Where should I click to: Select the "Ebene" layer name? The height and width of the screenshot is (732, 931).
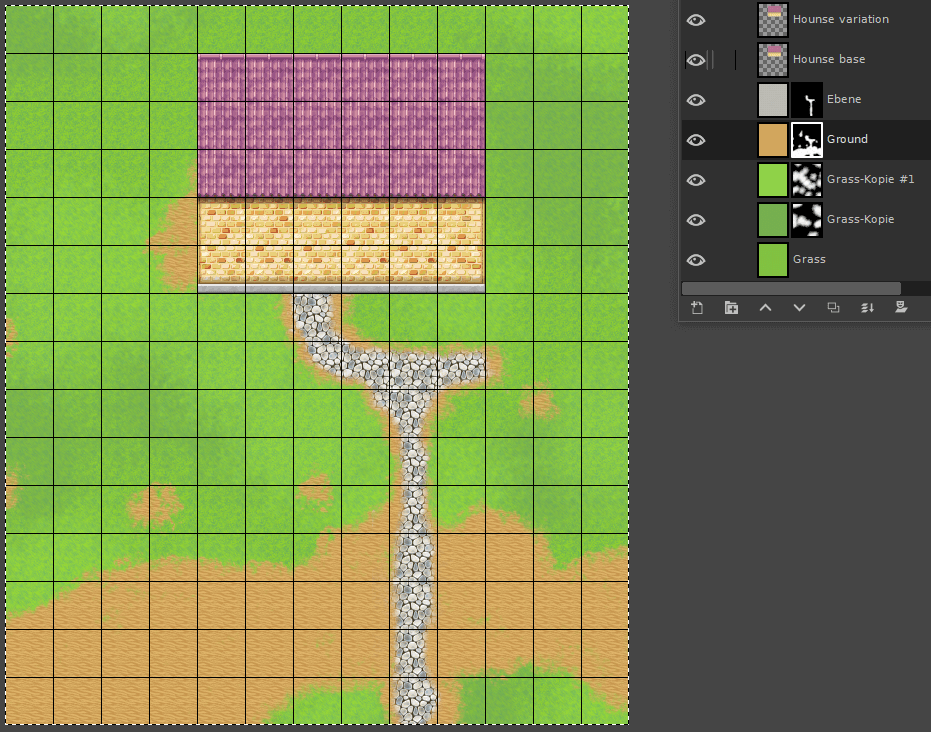point(844,99)
